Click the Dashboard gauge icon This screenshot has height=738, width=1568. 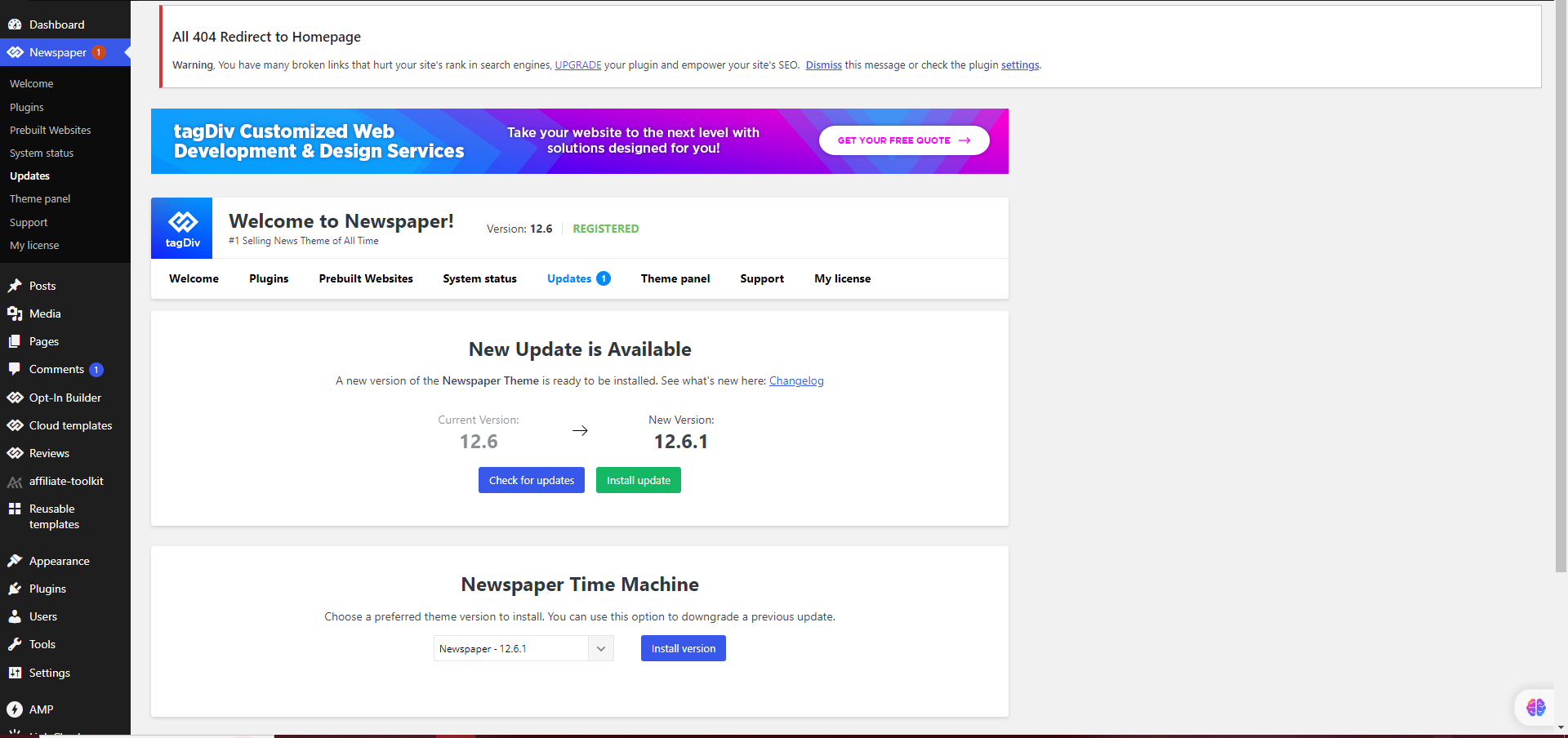tap(15, 24)
